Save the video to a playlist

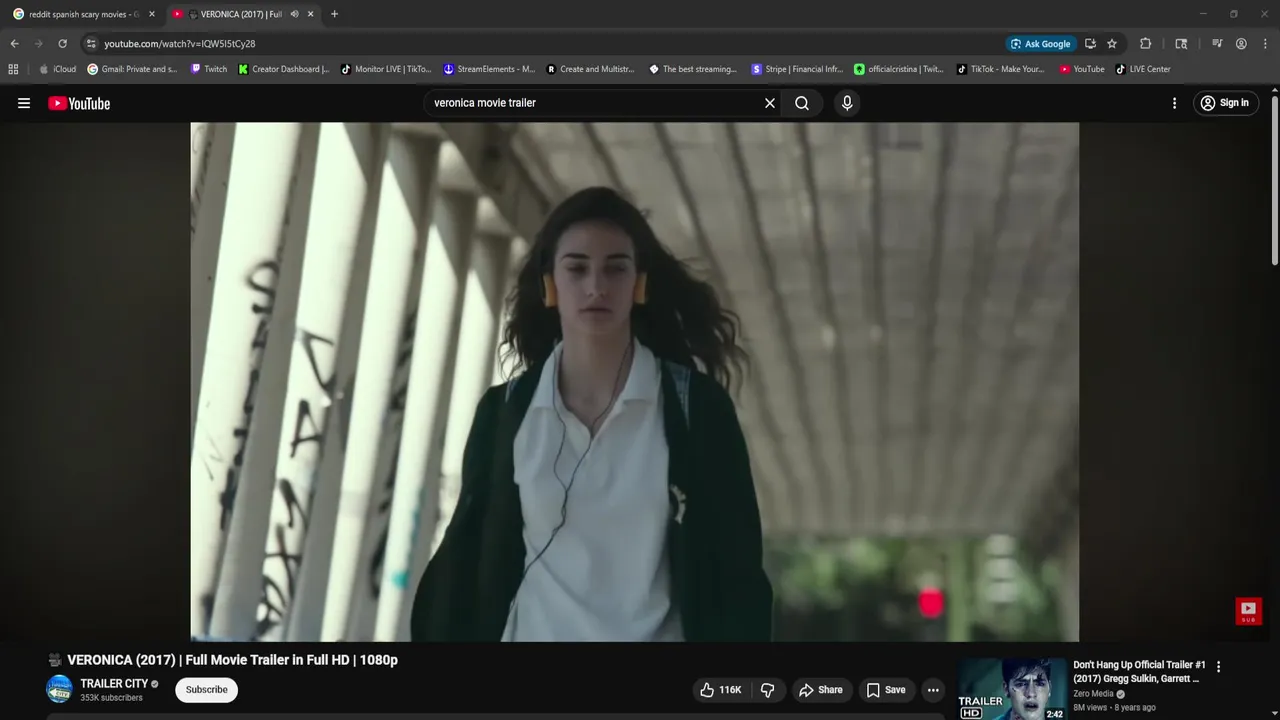(x=886, y=690)
